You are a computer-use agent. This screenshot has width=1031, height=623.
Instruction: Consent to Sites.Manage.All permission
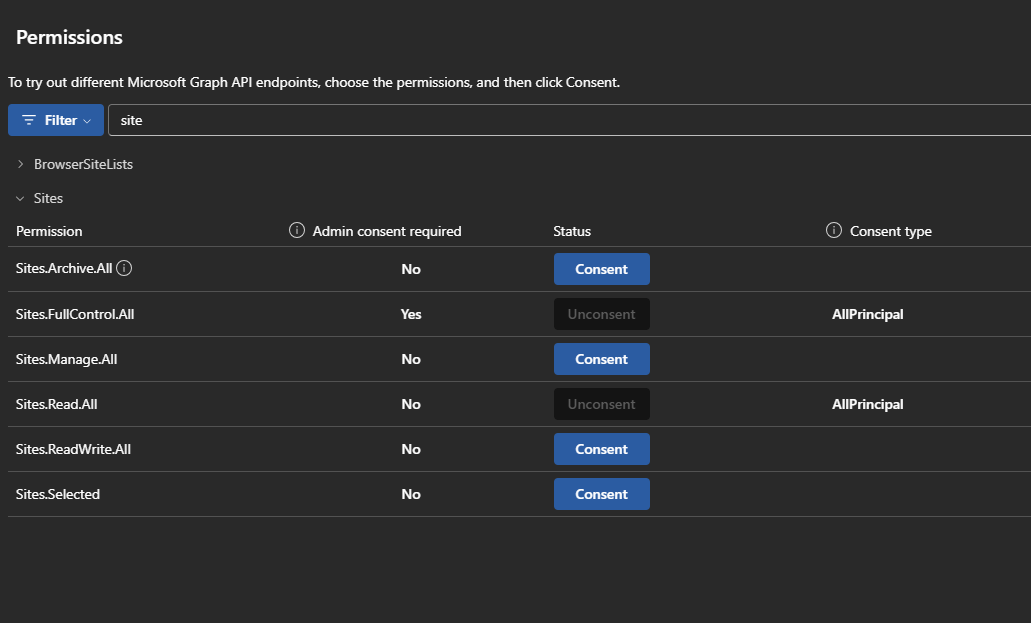point(602,359)
